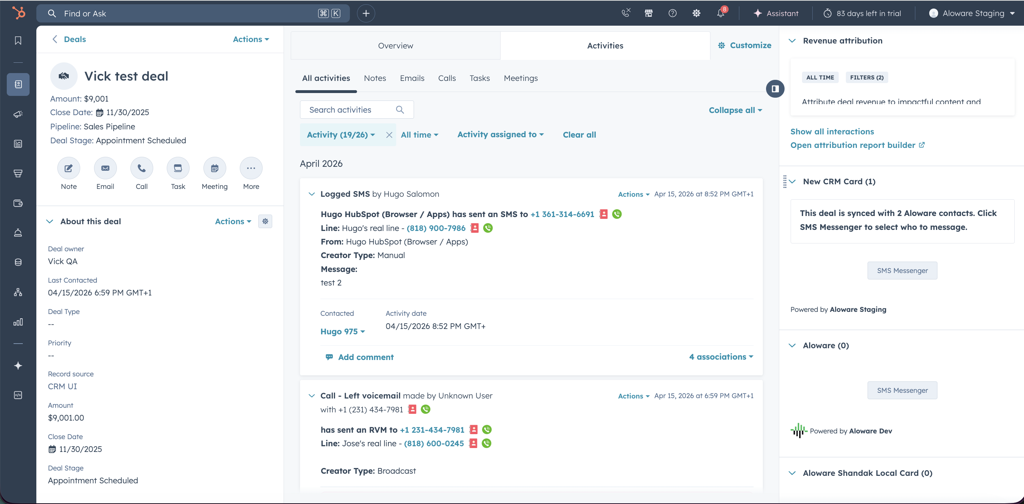The width and height of the screenshot is (1024, 504).
Task: Click the green call icon beside +1 (231) 434-7981
Action: pyautogui.click(x=425, y=409)
